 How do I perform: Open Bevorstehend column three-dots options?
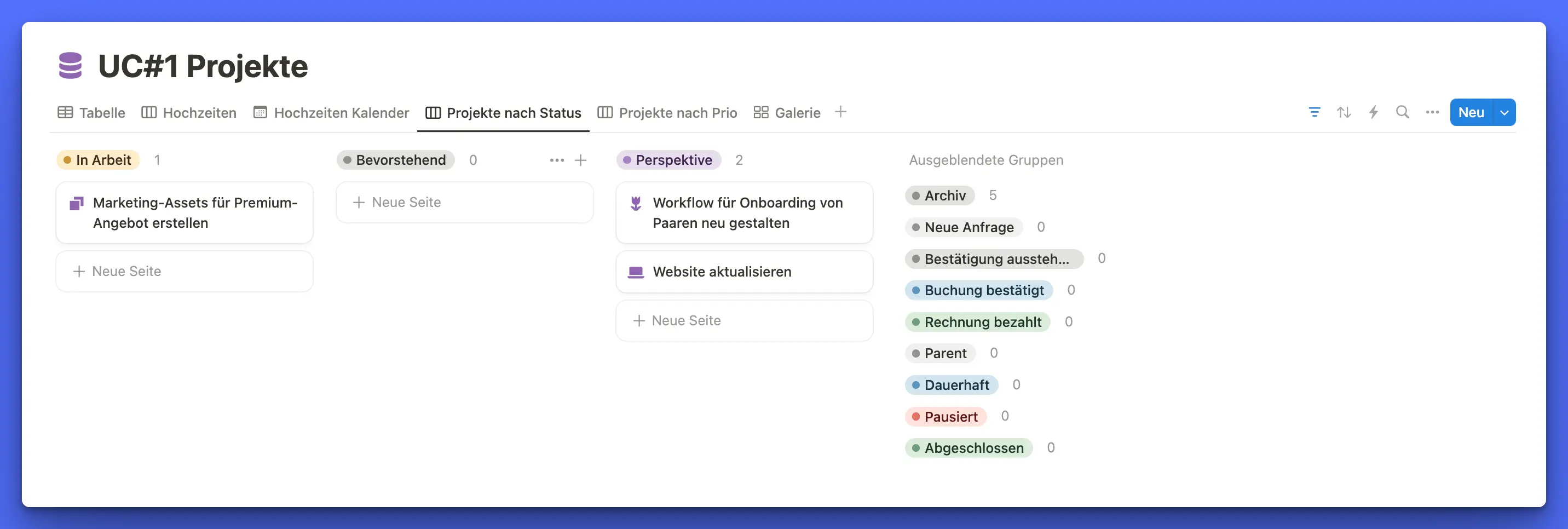(556, 160)
